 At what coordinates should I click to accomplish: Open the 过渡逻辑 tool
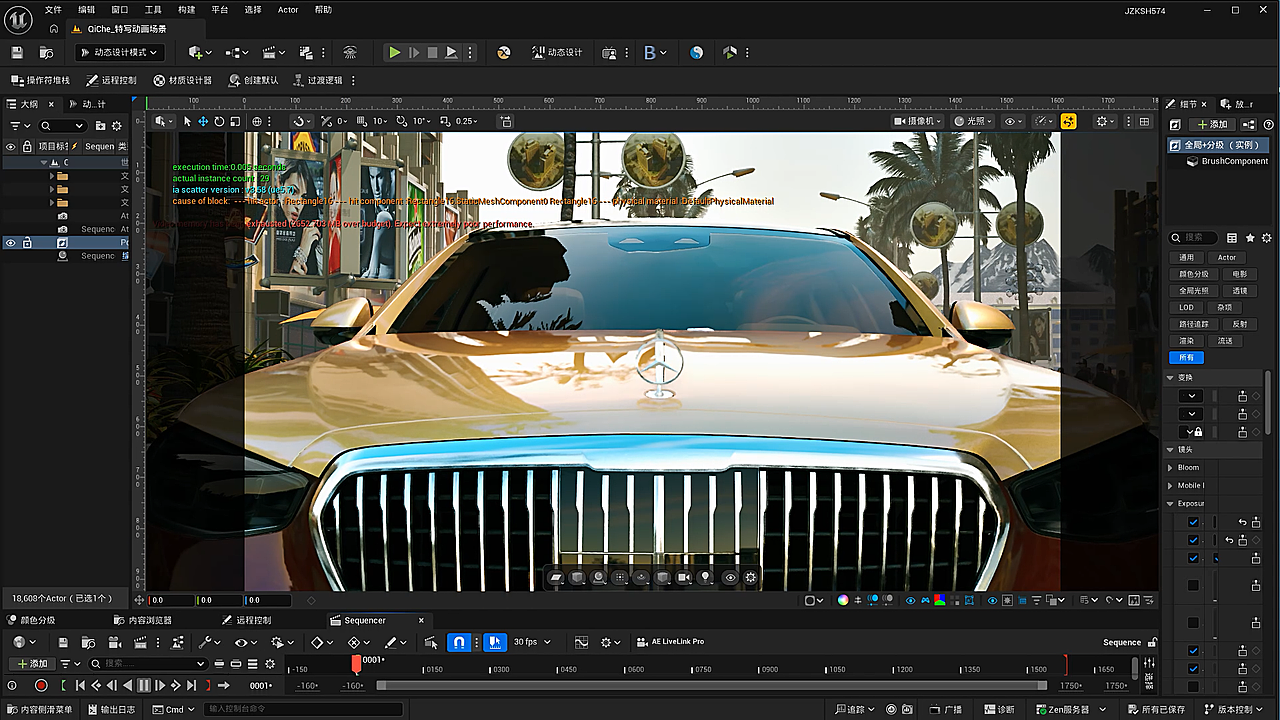(x=318, y=80)
